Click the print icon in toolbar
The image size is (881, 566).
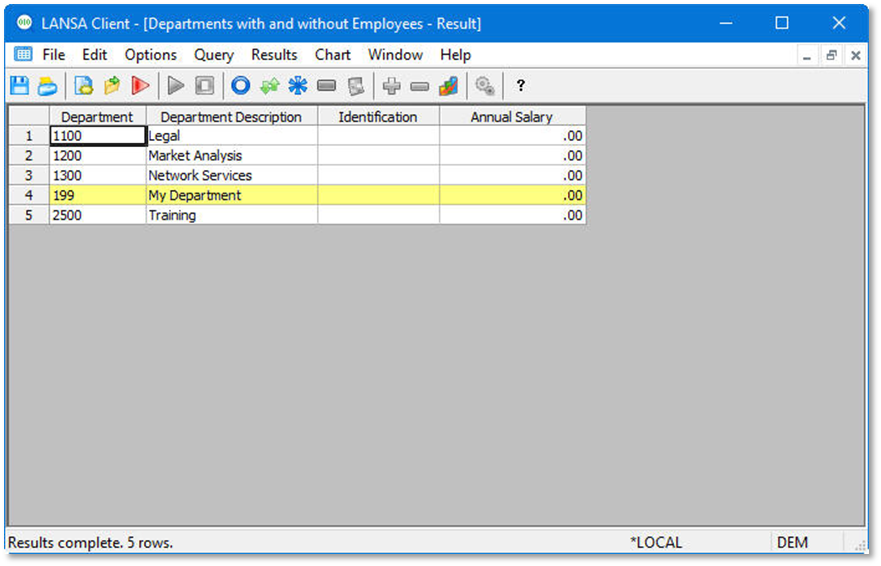(x=48, y=86)
